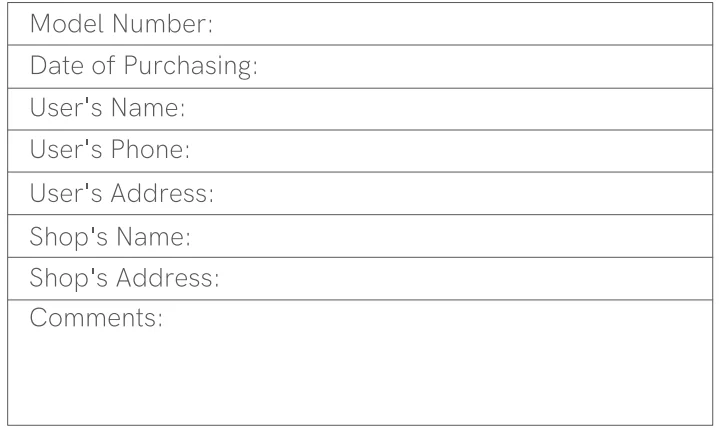This screenshot has width=719, height=430.
Task: Click the word "Model" in the first row
Action: [x=66, y=24]
